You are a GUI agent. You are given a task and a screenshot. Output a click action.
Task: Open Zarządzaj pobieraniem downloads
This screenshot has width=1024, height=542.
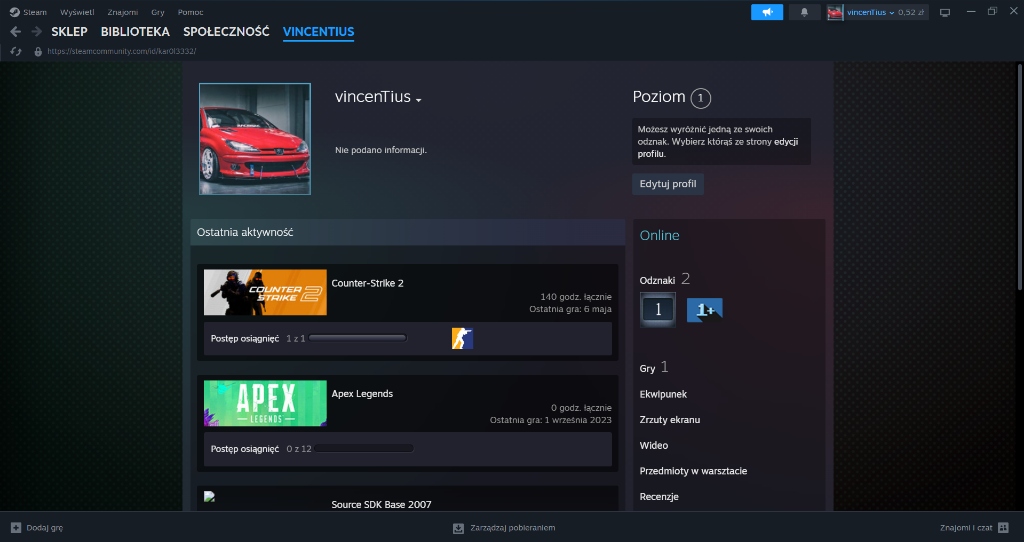click(513, 528)
